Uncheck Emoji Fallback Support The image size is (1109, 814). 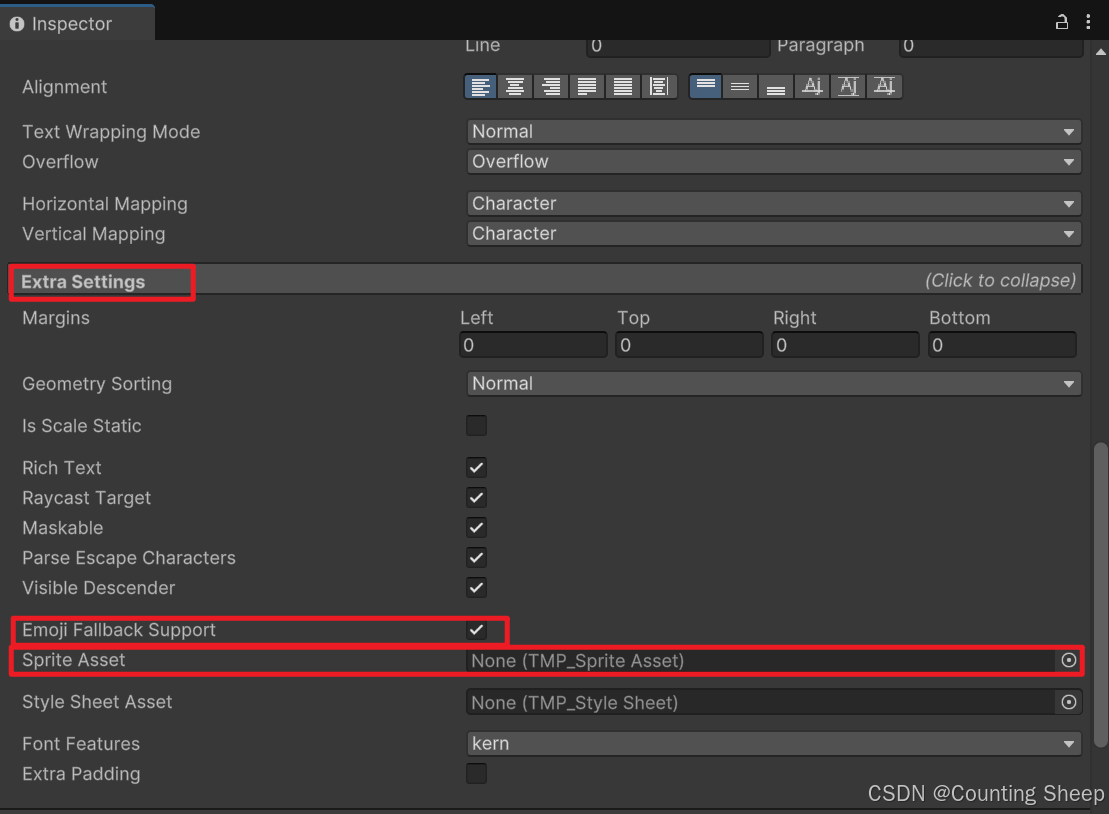tap(476, 630)
